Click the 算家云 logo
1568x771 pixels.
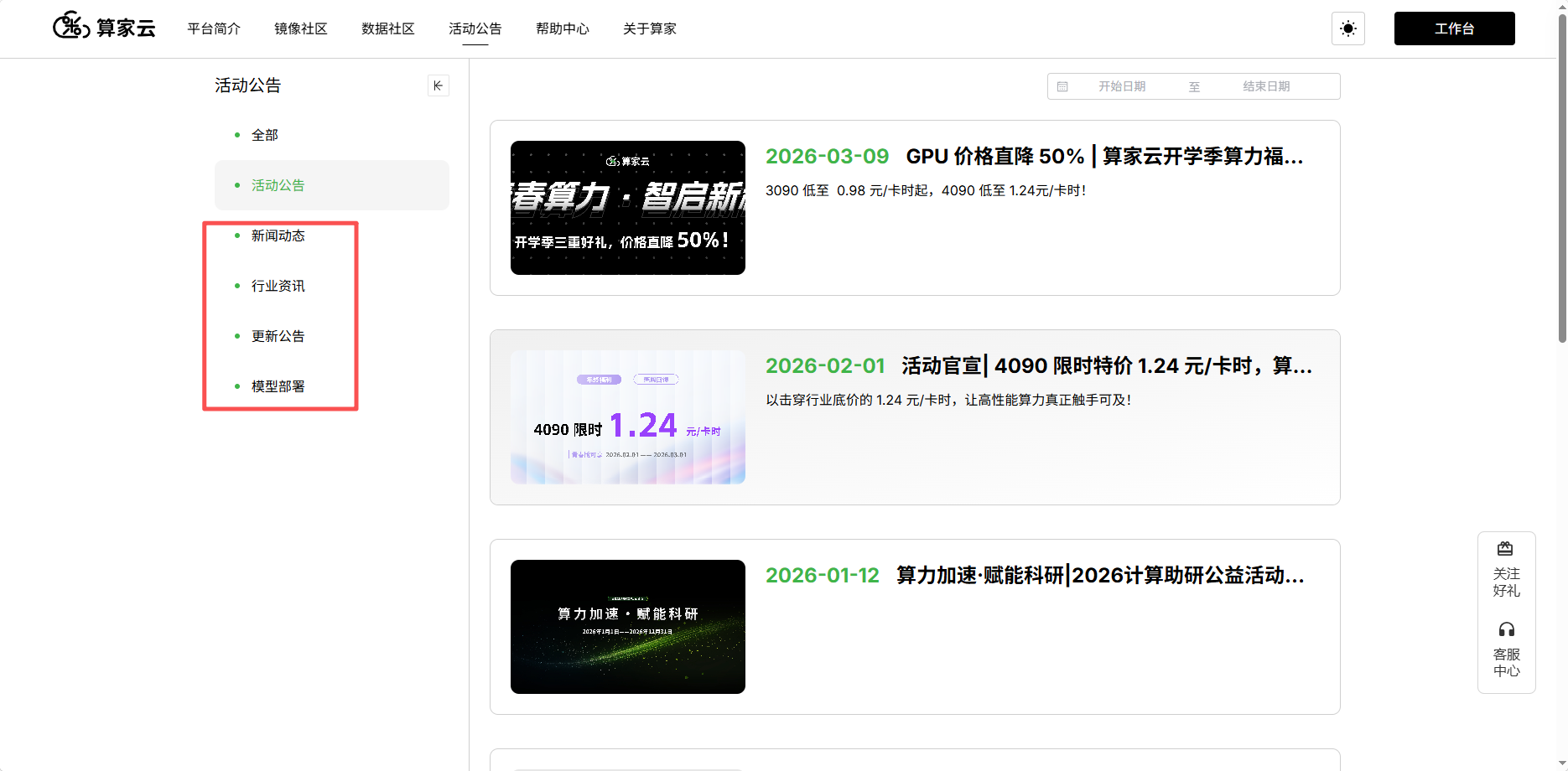(104, 28)
